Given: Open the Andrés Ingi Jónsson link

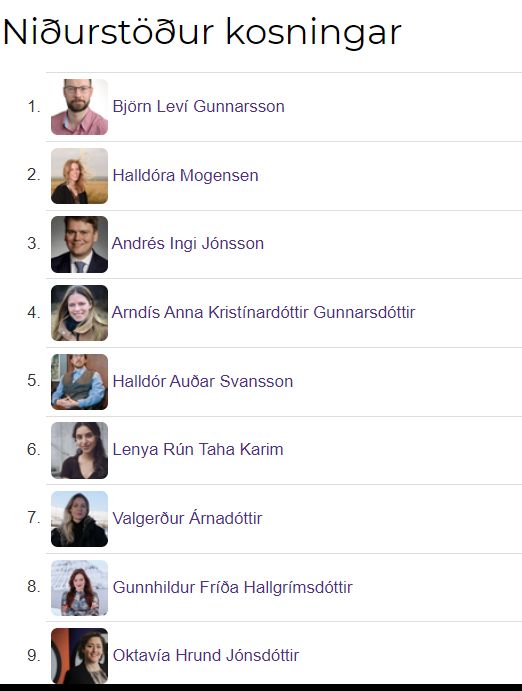Looking at the screenshot, I should (x=188, y=244).
